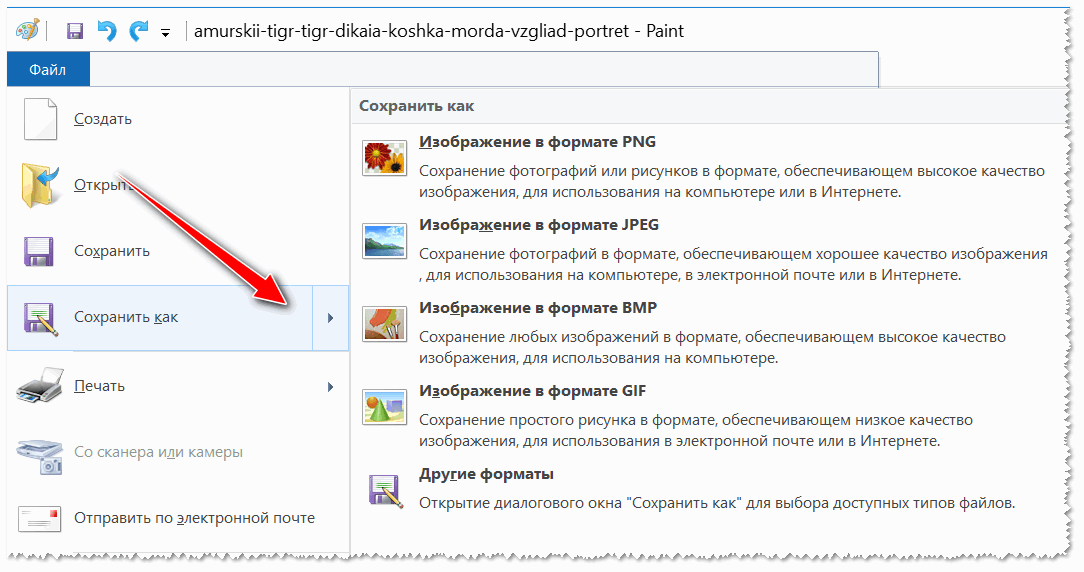Image resolution: width=1084 pixels, height=572 pixels.
Task: Open the Customize Quick Access Toolbar dropdown
Action: coord(165,32)
